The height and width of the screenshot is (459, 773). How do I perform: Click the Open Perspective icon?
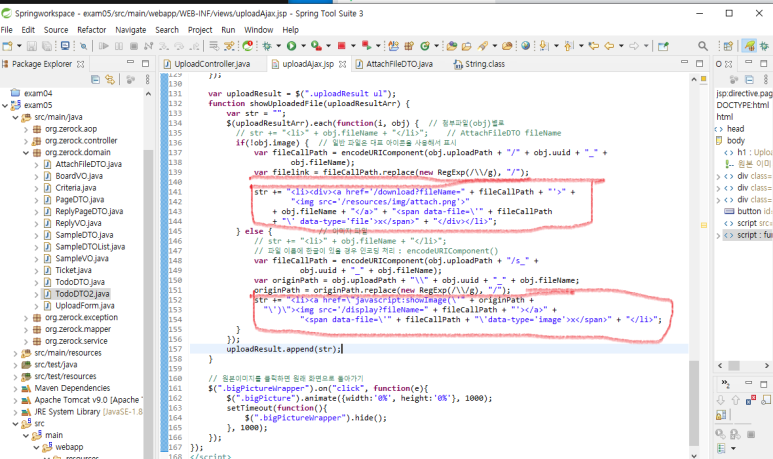pyautogui.click(x=728, y=46)
